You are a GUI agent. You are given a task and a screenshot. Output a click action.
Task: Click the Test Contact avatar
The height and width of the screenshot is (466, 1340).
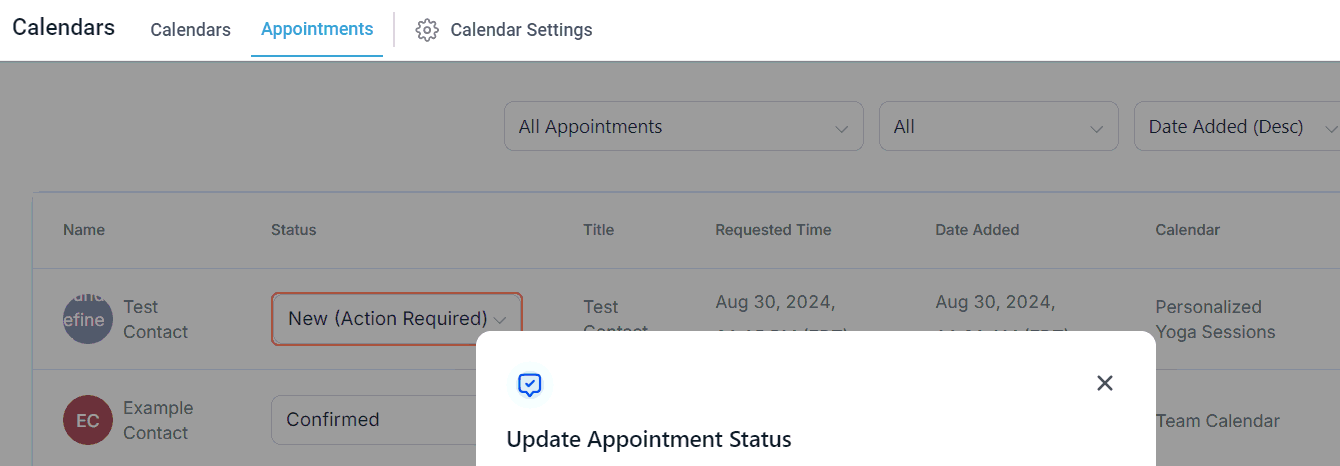click(88, 319)
